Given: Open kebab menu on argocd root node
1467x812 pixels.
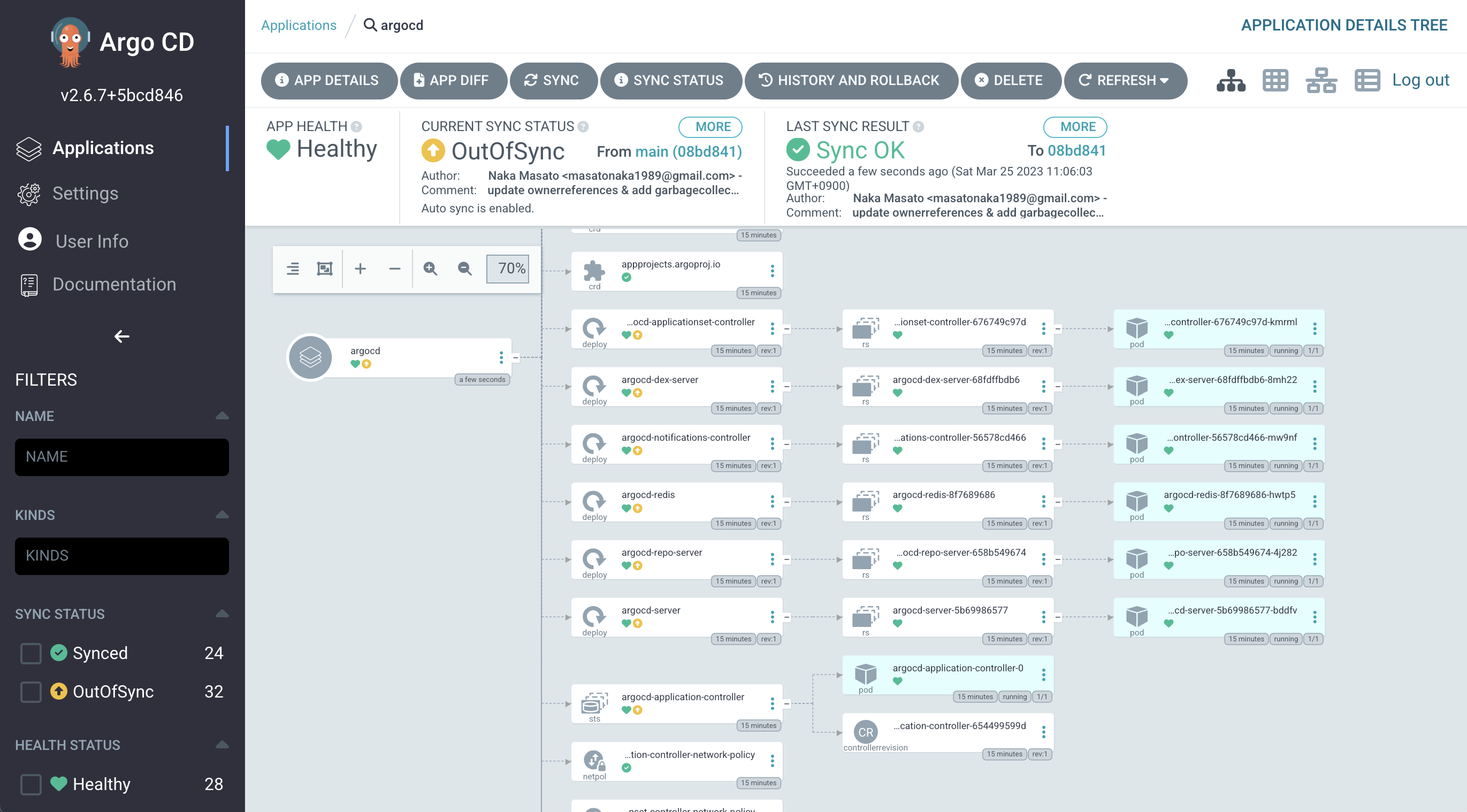Looking at the screenshot, I should click(x=501, y=358).
